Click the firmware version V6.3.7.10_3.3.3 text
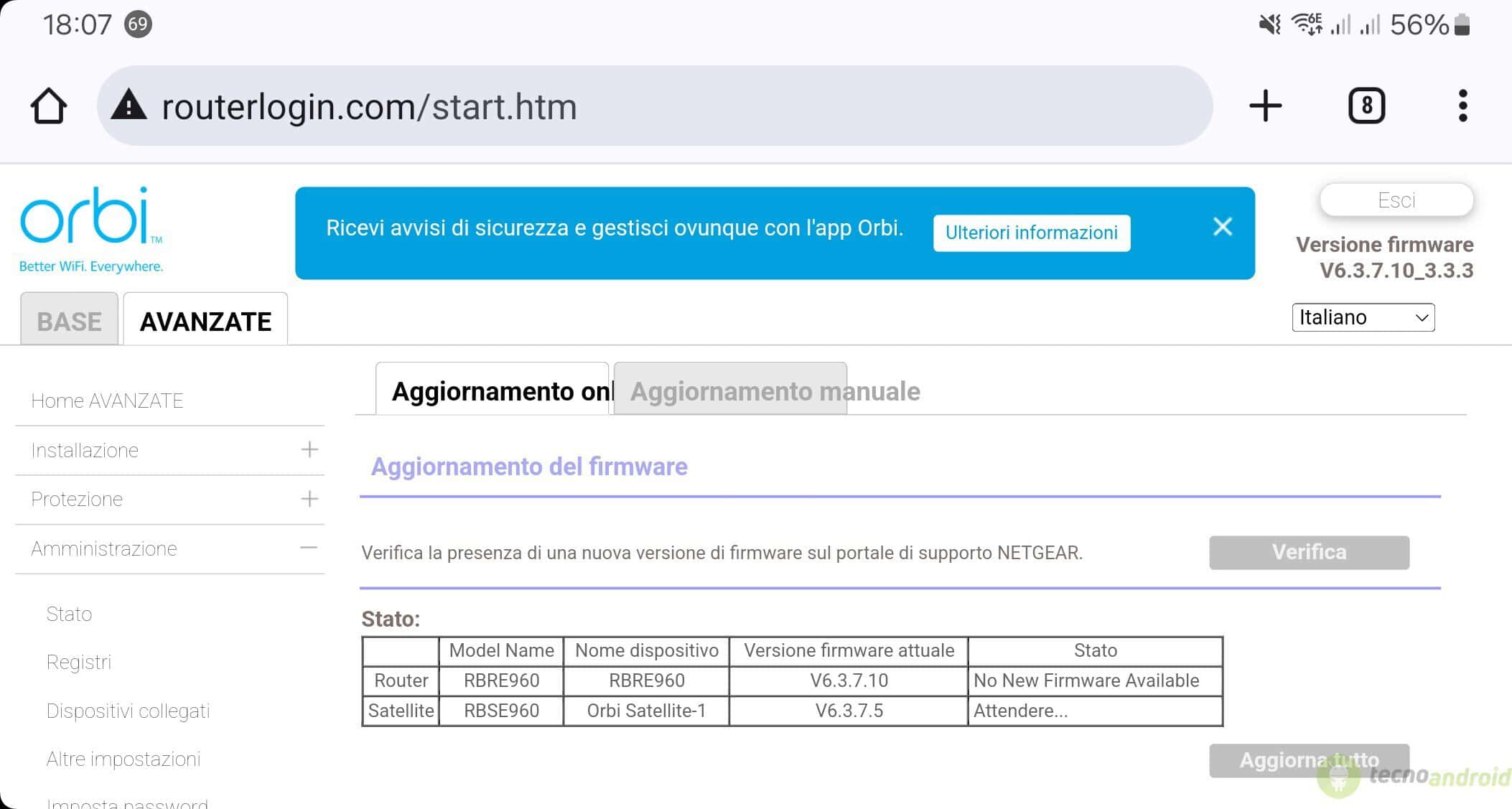The width and height of the screenshot is (1512, 809). [1396, 271]
